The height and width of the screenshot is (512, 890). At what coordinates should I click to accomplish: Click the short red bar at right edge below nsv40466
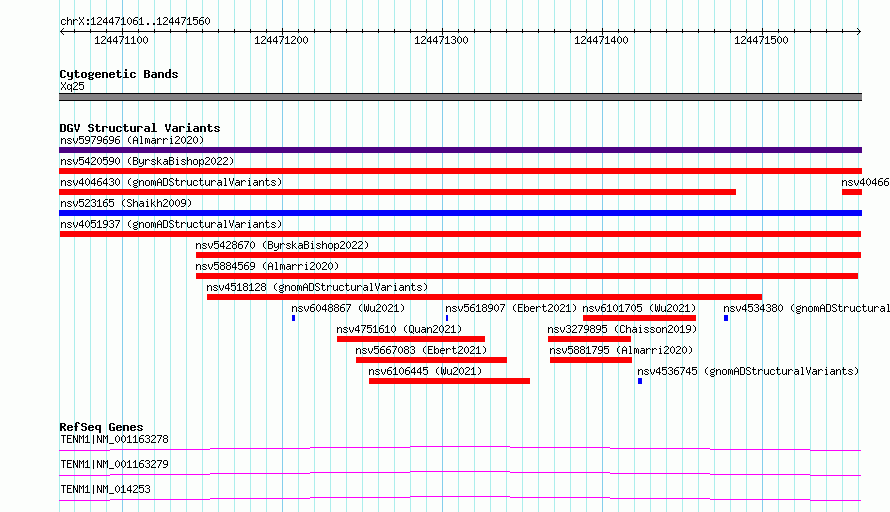coord(852,192)
